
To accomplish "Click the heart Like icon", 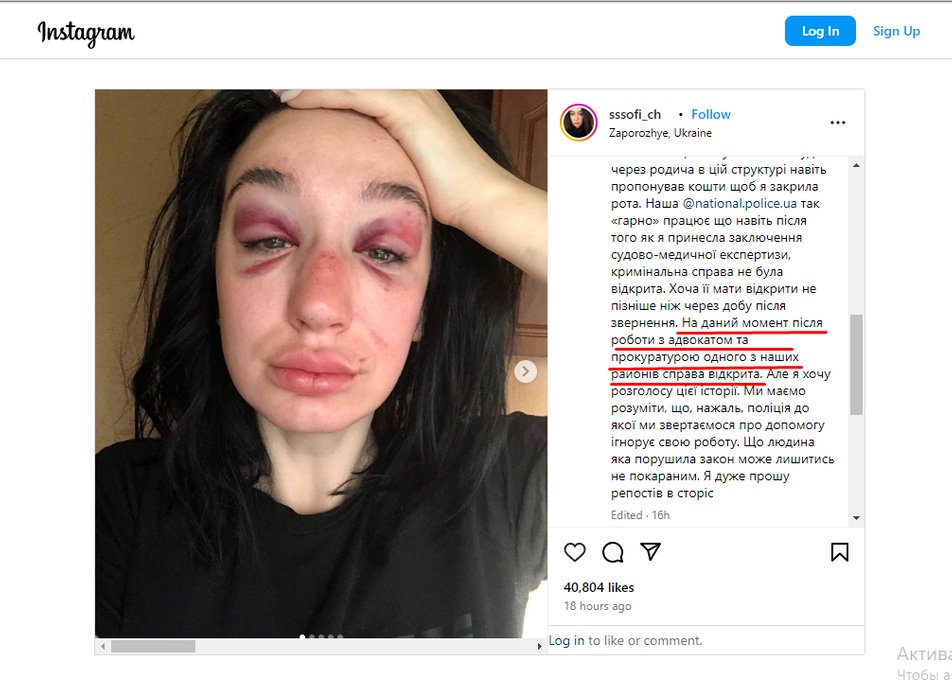I will coord(574,552).
